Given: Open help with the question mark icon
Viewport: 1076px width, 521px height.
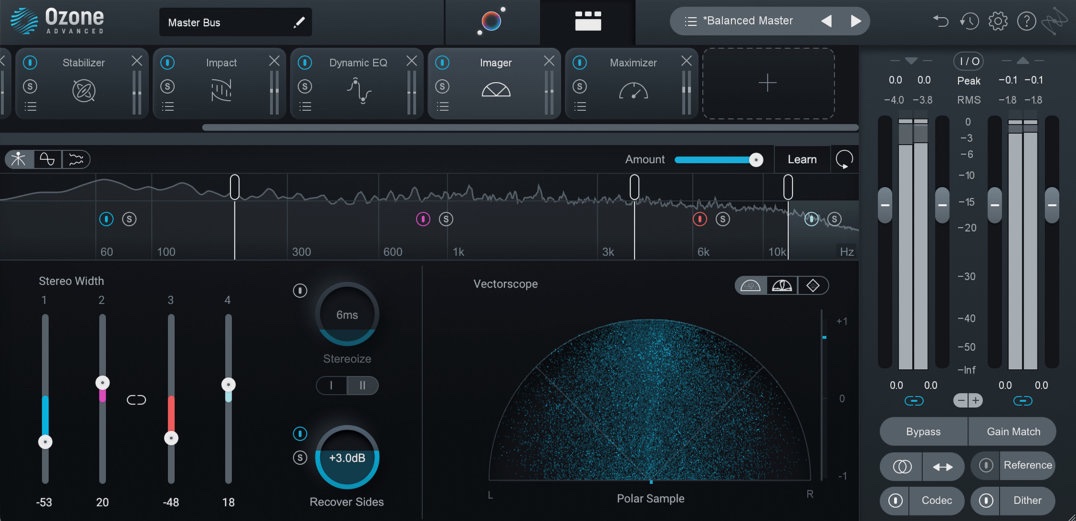Looking at the screenshot, I should click(1026, 21).
